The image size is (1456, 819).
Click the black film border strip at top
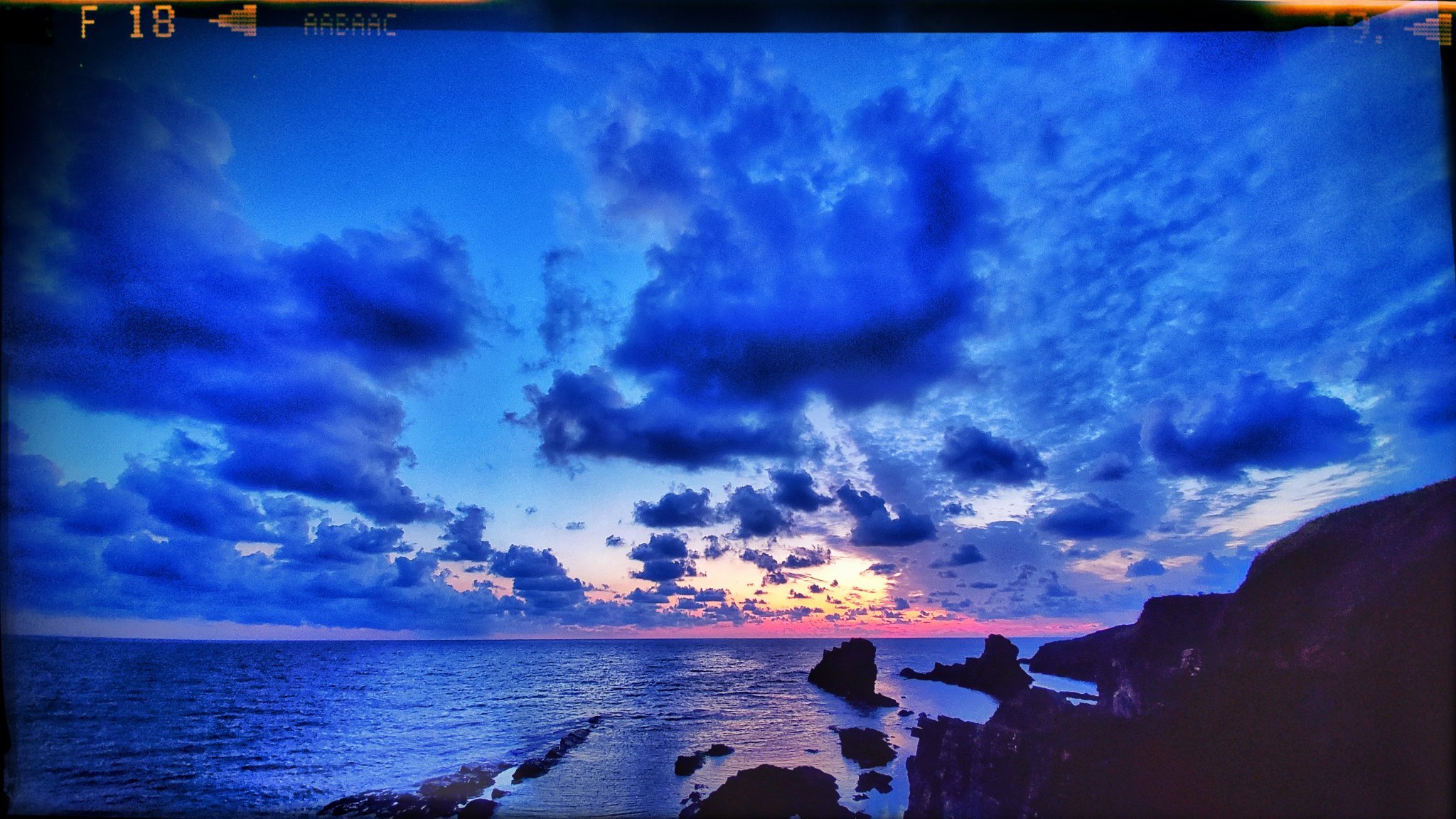[782, 16]
